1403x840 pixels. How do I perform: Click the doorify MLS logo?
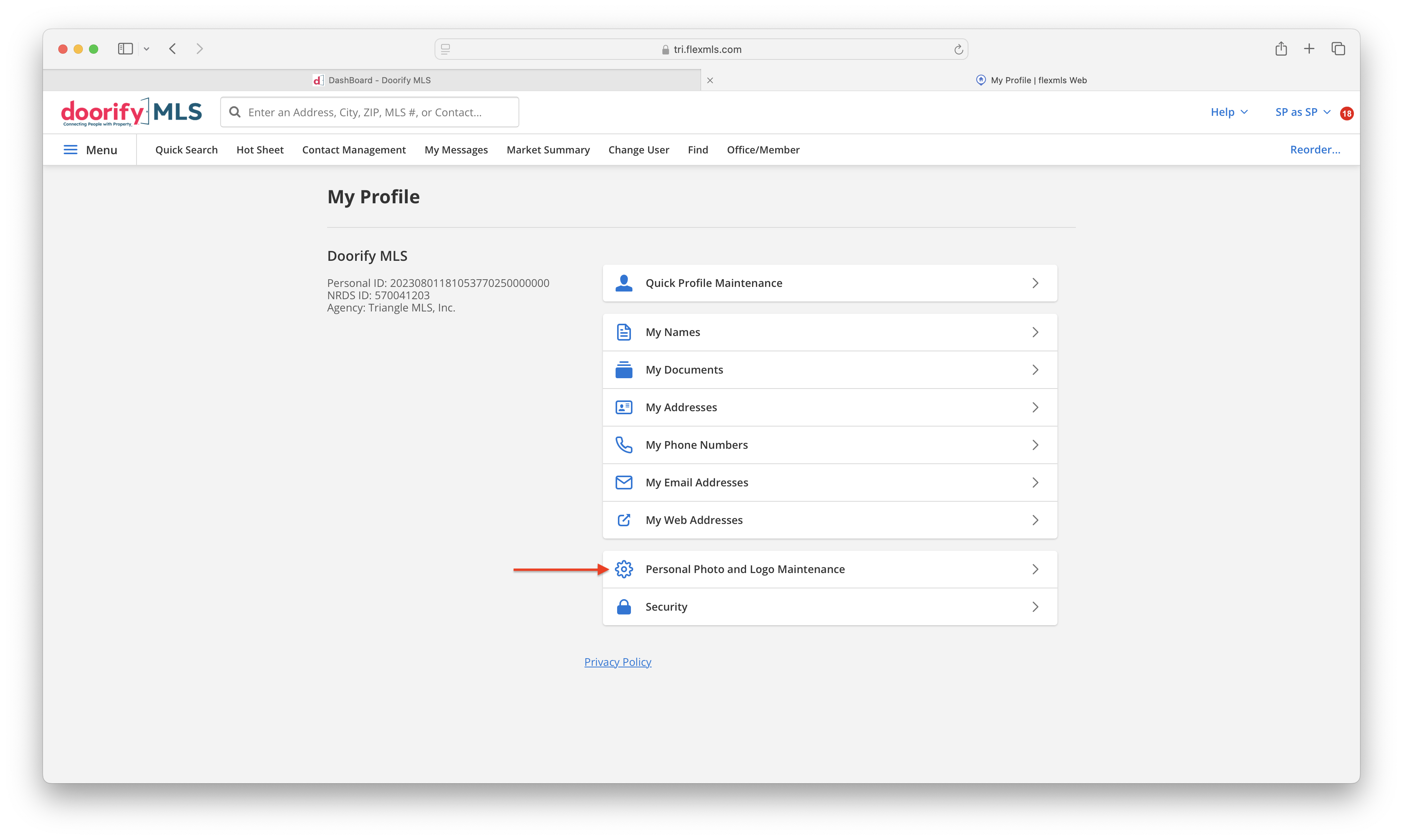pyautogui.click(x=131, y=112)
